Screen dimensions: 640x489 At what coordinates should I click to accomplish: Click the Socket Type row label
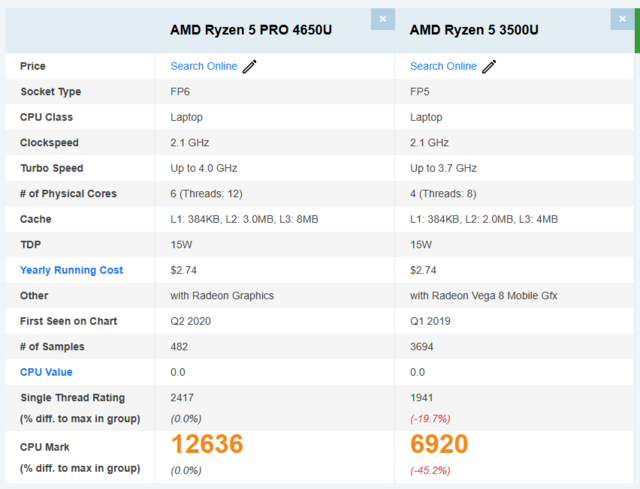[x=51, y=91]
